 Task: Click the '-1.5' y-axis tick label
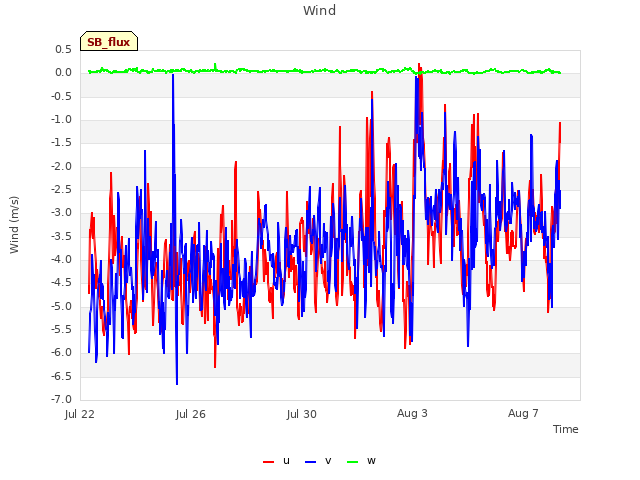(x=61, y=143)
